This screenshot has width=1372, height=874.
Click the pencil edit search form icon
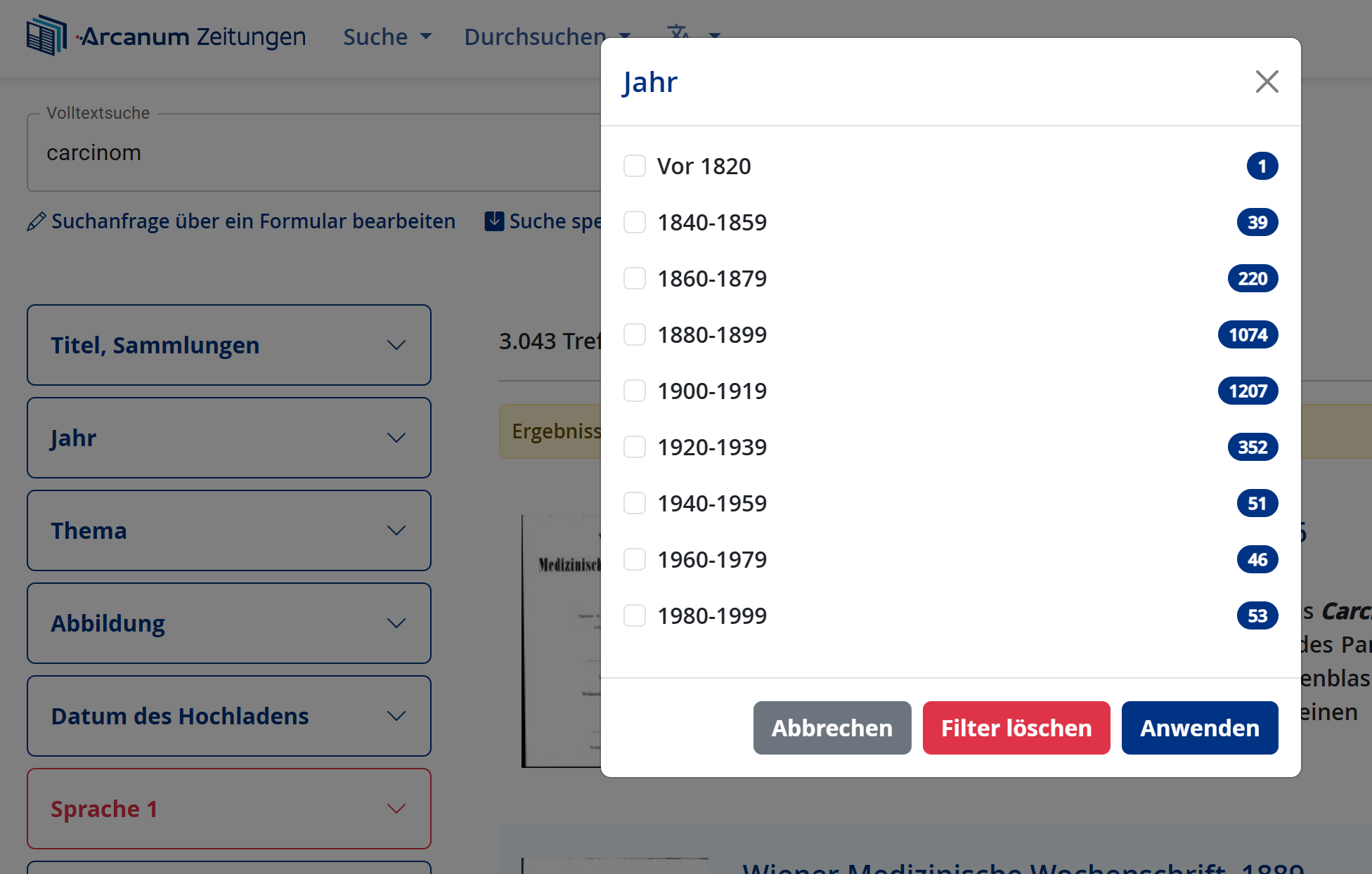[37, 222]
